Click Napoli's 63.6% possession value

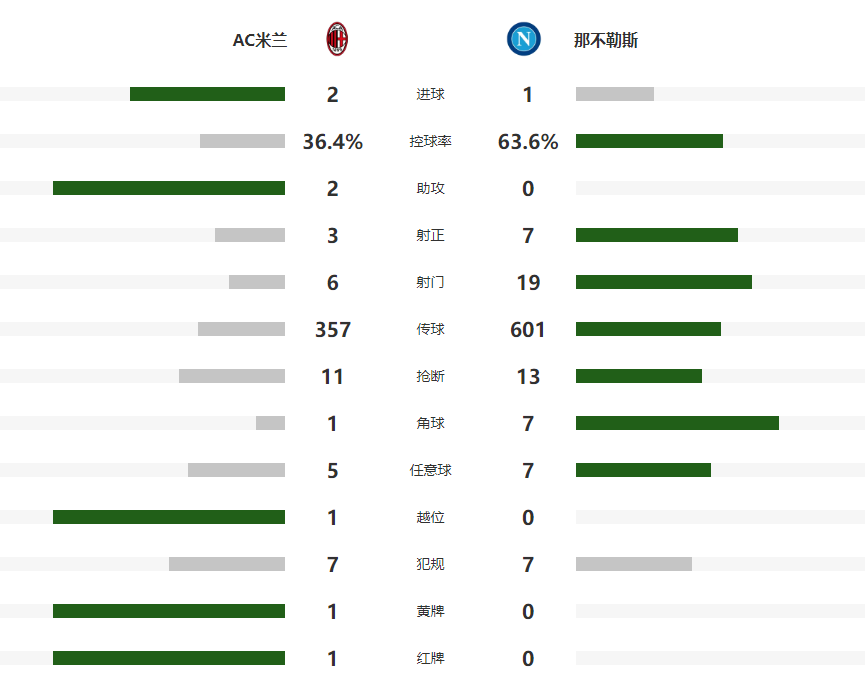point(528,142)
